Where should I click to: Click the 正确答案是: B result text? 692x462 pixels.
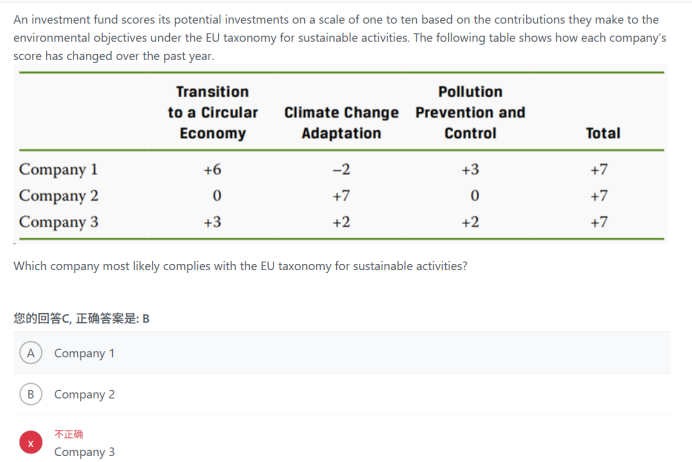(x=113, y=318)
